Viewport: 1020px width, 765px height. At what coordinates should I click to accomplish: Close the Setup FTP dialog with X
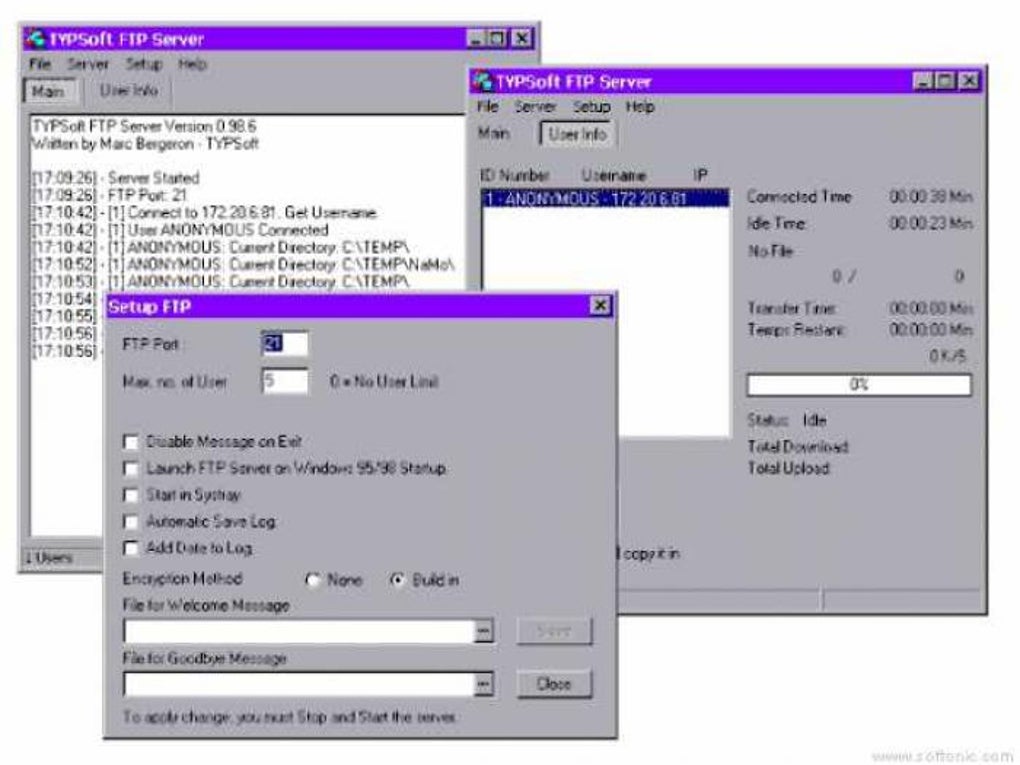[x=600, y=305]
